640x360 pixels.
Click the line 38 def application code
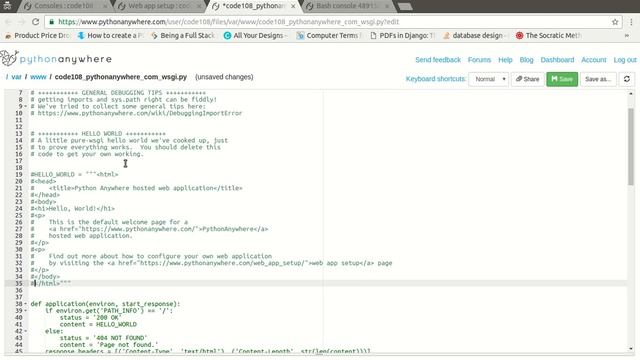click(x=105, y=304)
